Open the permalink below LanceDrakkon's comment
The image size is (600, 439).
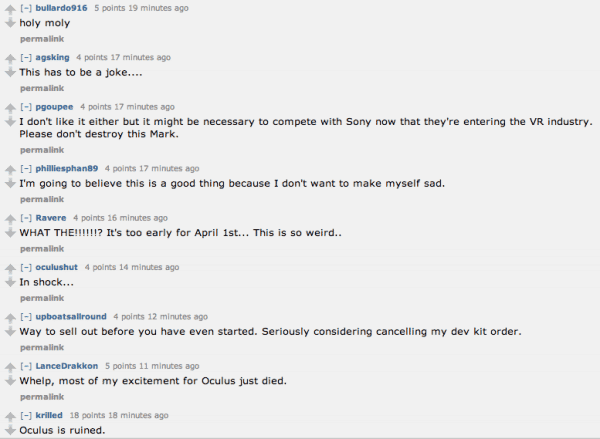pyautogui.click(x=41, y=397)
